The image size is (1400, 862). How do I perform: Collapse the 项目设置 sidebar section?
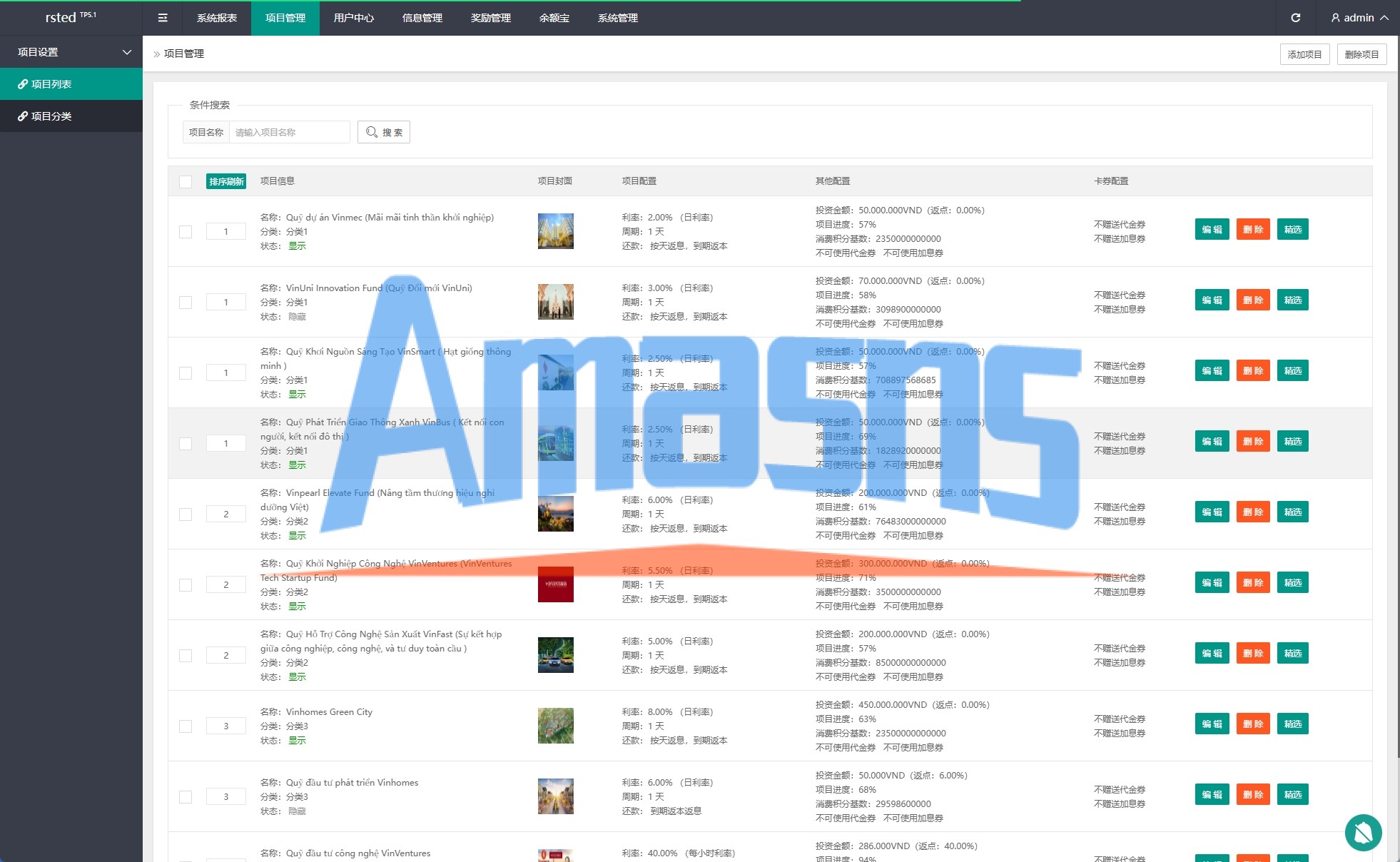(127, 52)
